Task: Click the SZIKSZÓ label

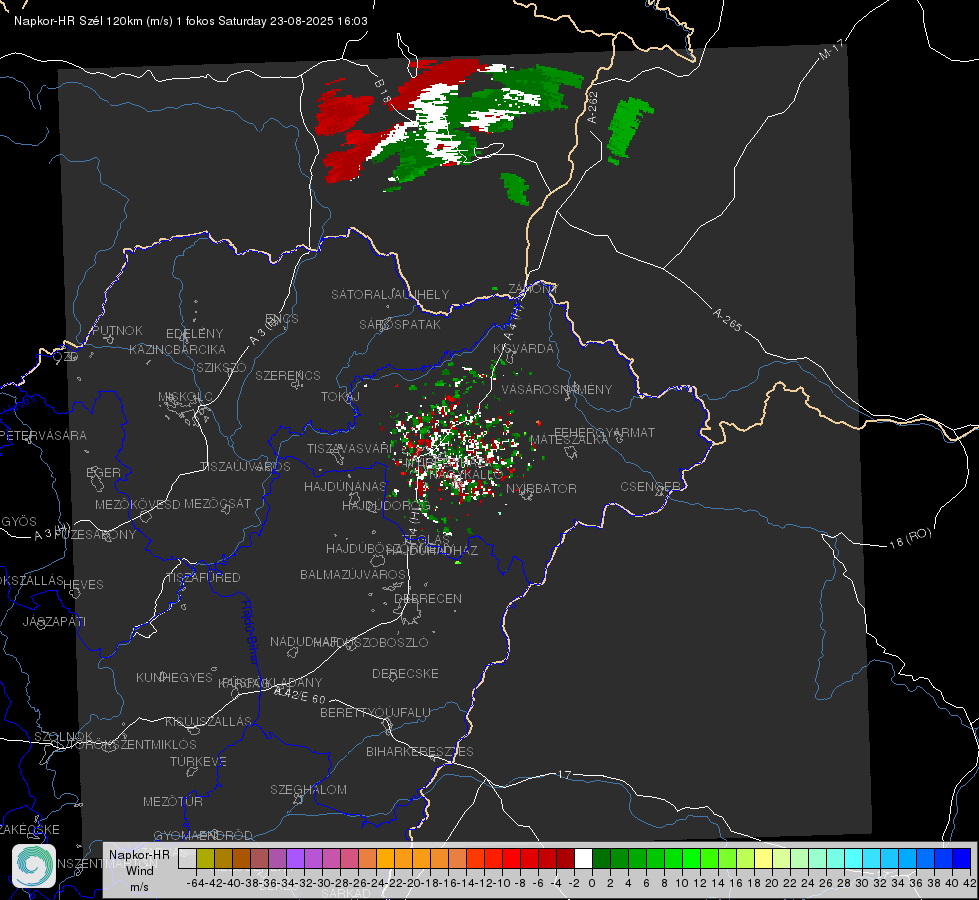Action: [x=221, y=367]
